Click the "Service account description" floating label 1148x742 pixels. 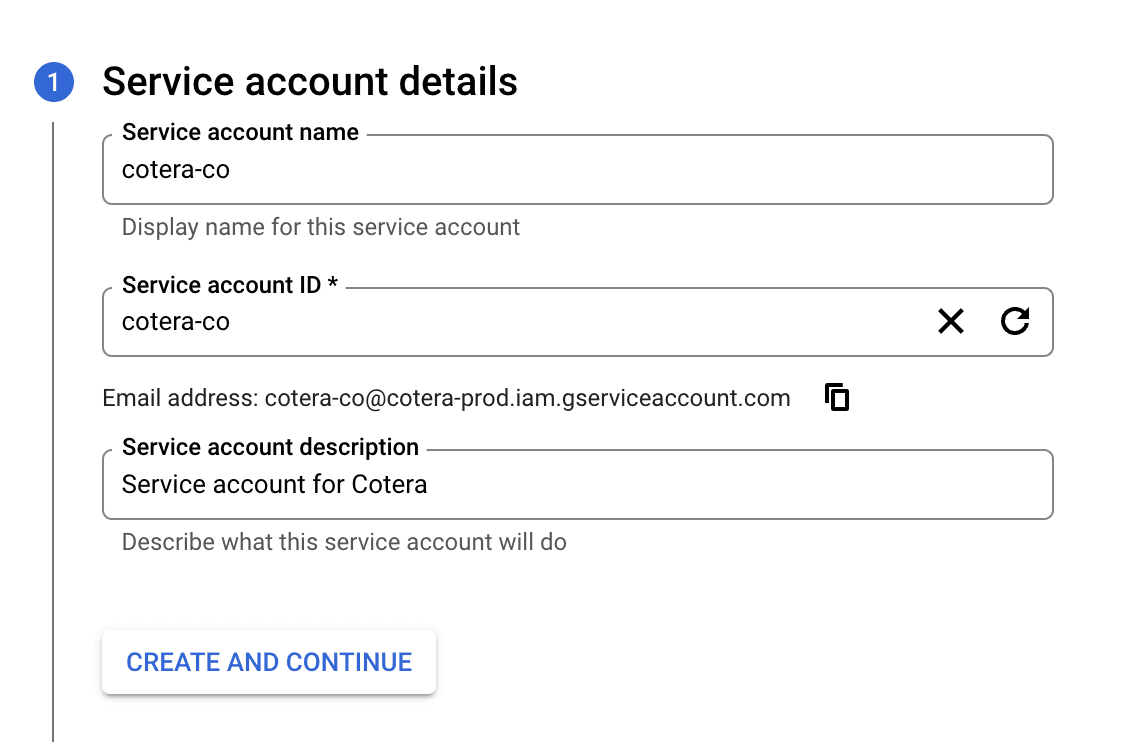(270, 447)
